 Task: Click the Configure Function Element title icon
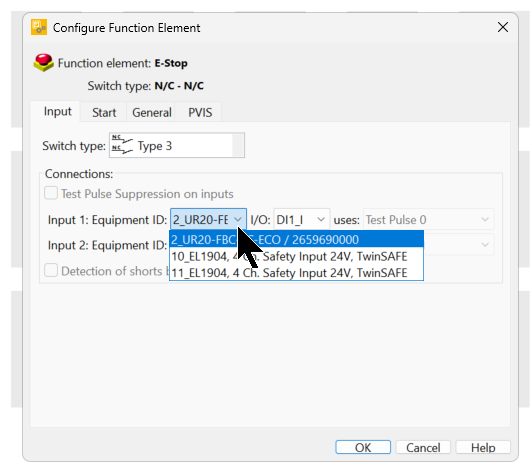pos(39,27)
